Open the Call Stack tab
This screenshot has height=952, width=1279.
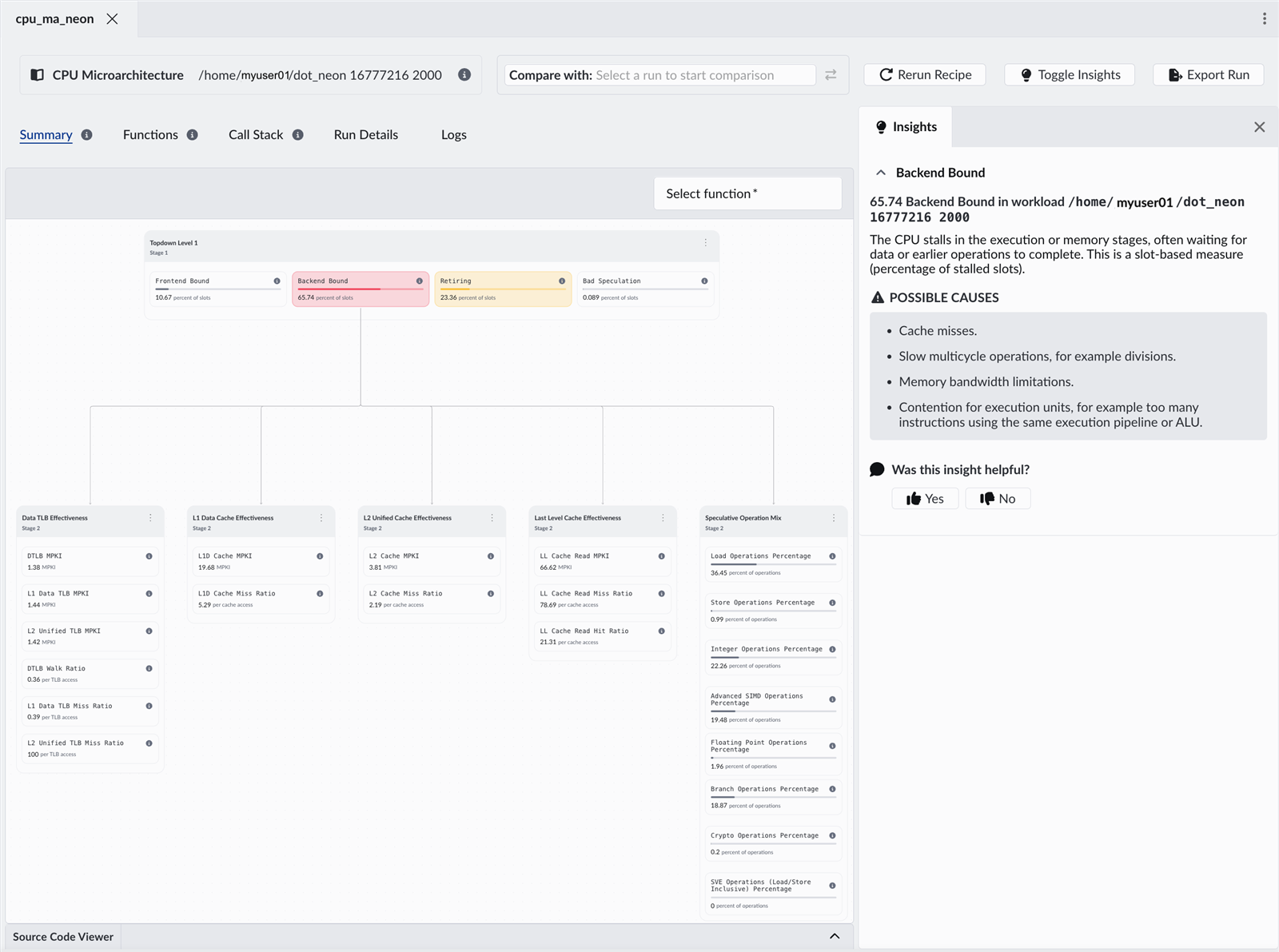[x=256, y=135]
